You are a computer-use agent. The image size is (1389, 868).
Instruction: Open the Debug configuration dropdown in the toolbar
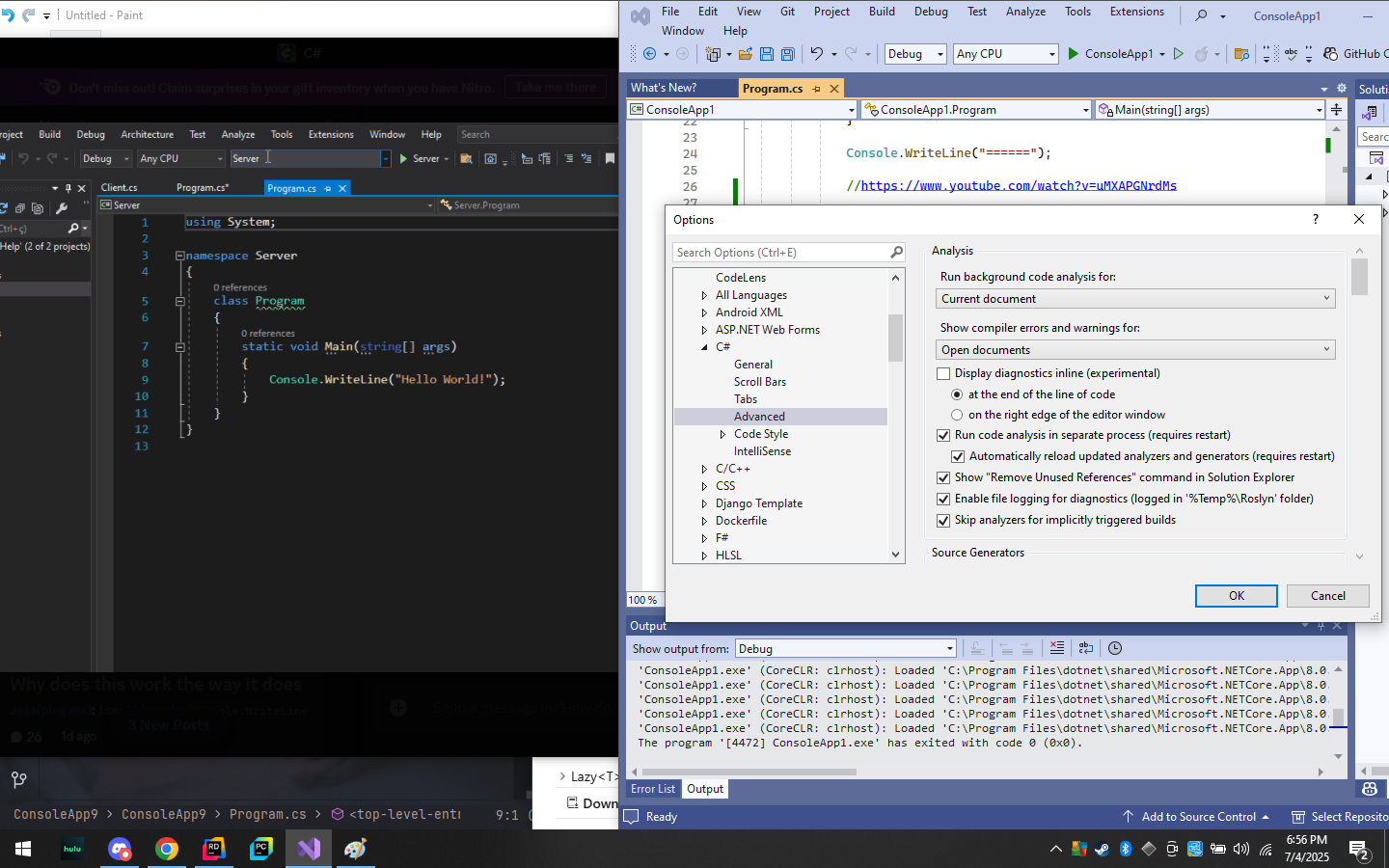tap(914, 54)
